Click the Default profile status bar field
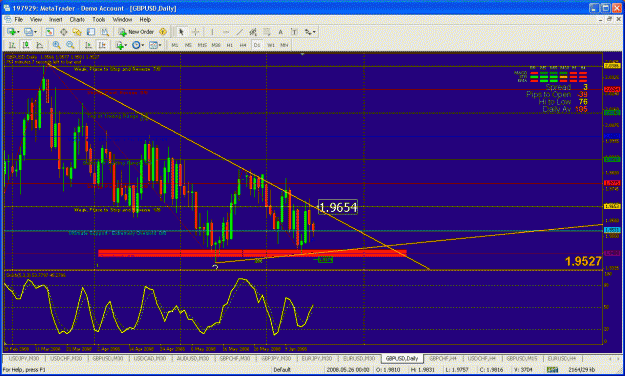The height and width of the screenshot is (376, 625). [282, 370]
